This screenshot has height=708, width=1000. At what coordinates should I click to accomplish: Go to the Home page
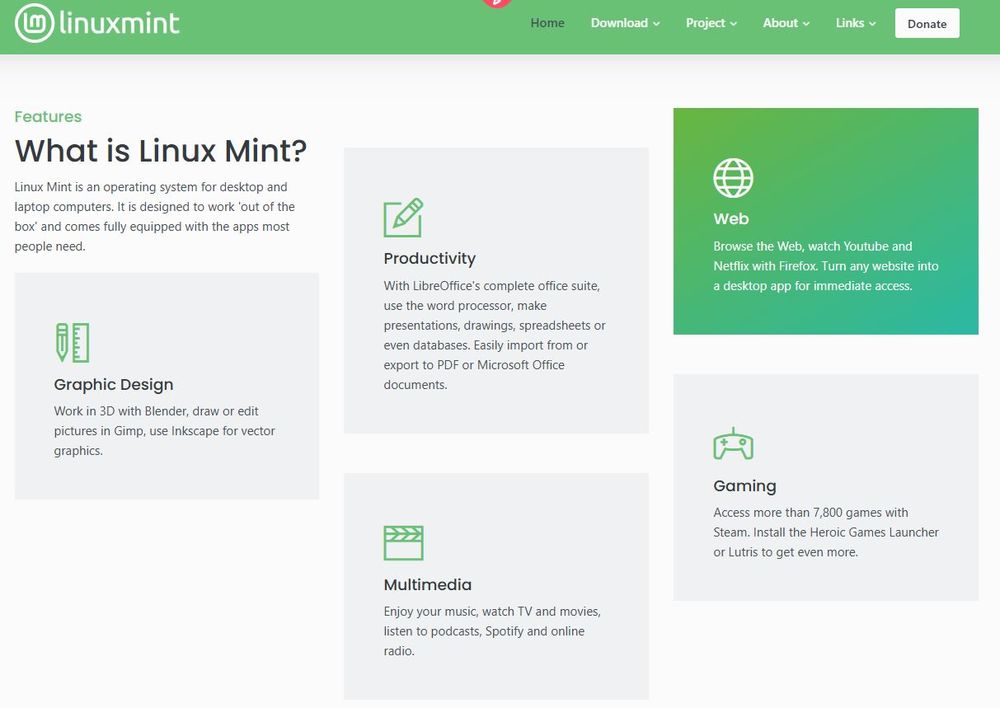(x=547, y=23)
